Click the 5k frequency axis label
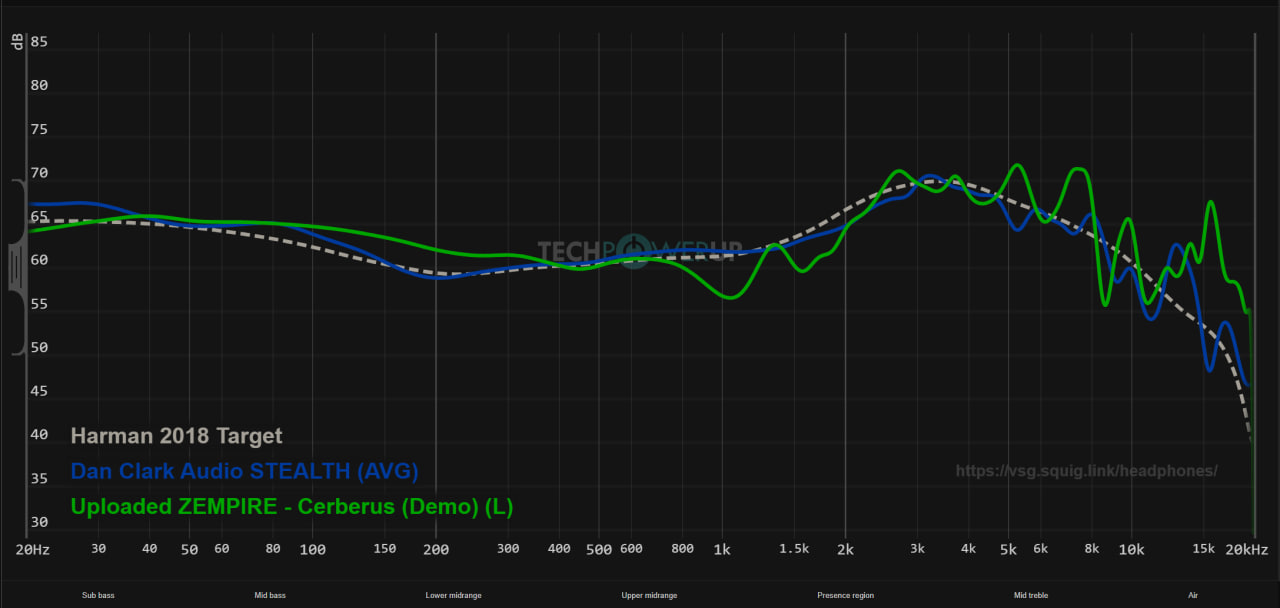The width and height of the screenshot is (1280, 608). click(x=1009, y=549)
